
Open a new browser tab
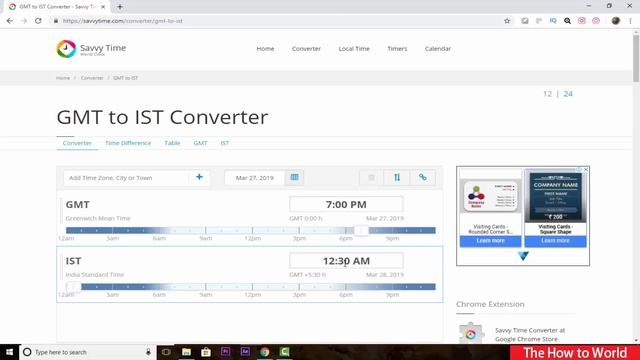tap(120, 7)
